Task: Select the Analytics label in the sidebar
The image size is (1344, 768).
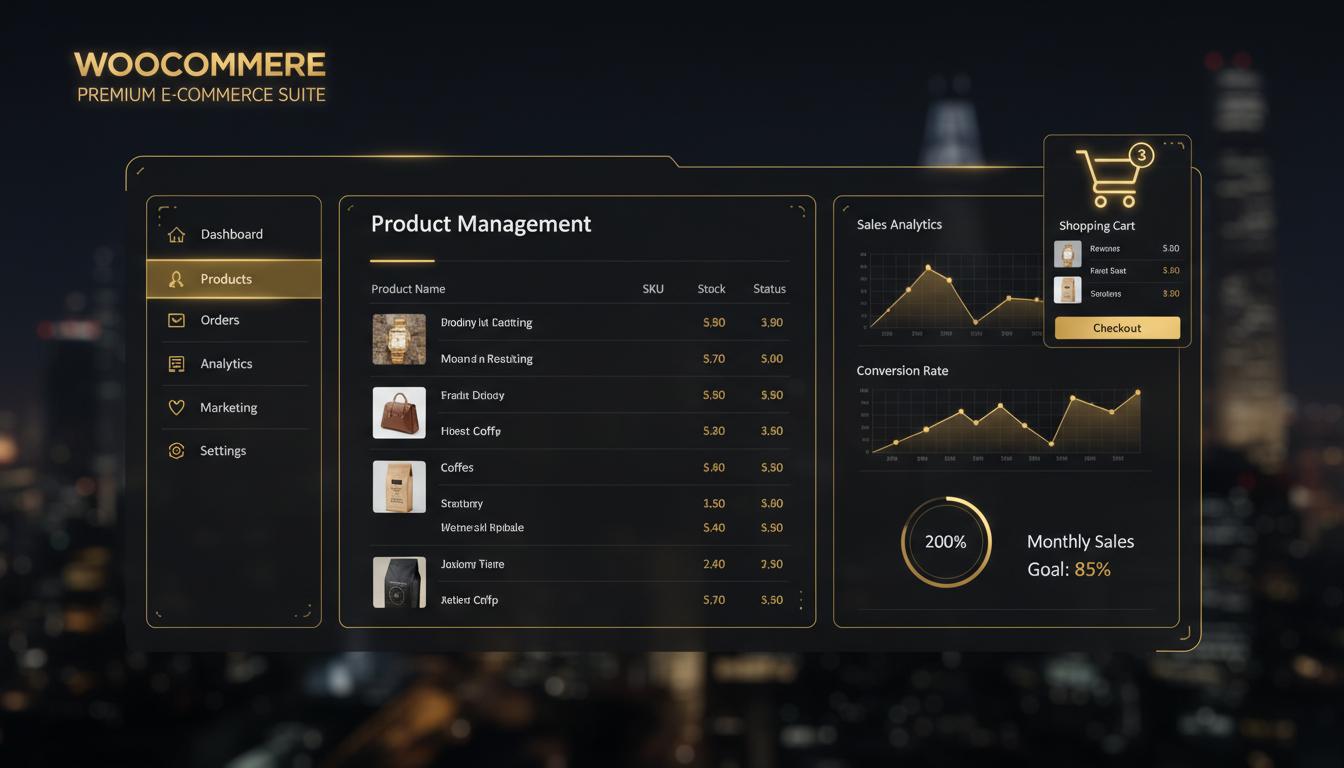Action: tap(226, 364)
